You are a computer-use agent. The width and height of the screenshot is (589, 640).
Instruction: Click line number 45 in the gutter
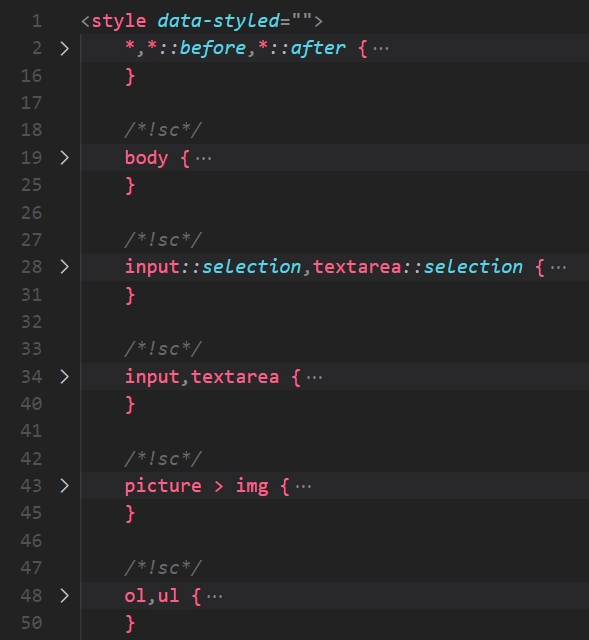pos(31,513)
